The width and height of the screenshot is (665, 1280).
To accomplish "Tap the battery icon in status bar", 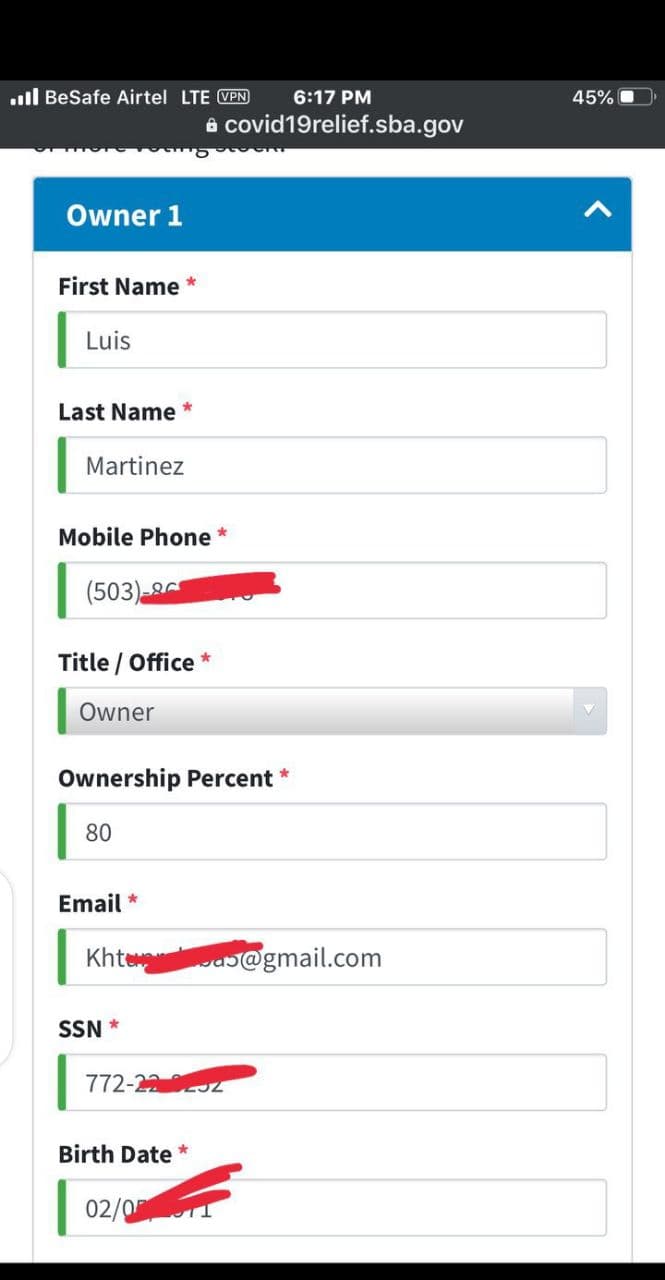I will [x=636, y=97].
